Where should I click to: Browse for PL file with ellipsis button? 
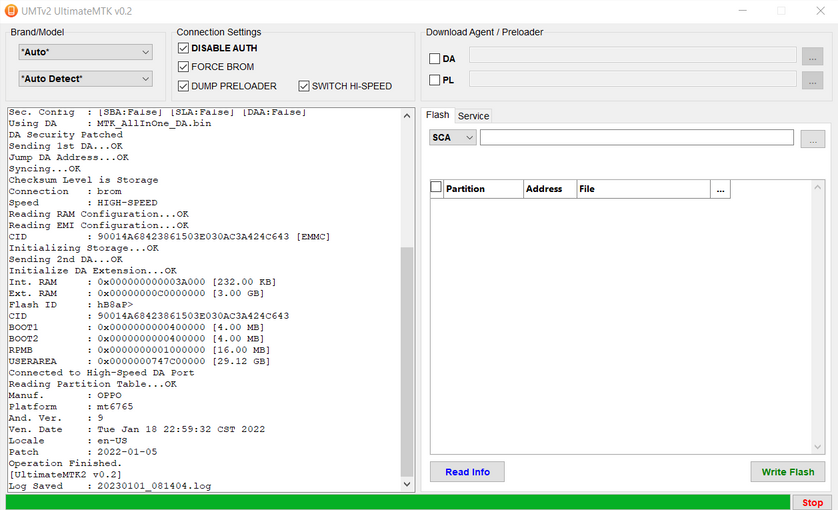(x=812, y=80)
